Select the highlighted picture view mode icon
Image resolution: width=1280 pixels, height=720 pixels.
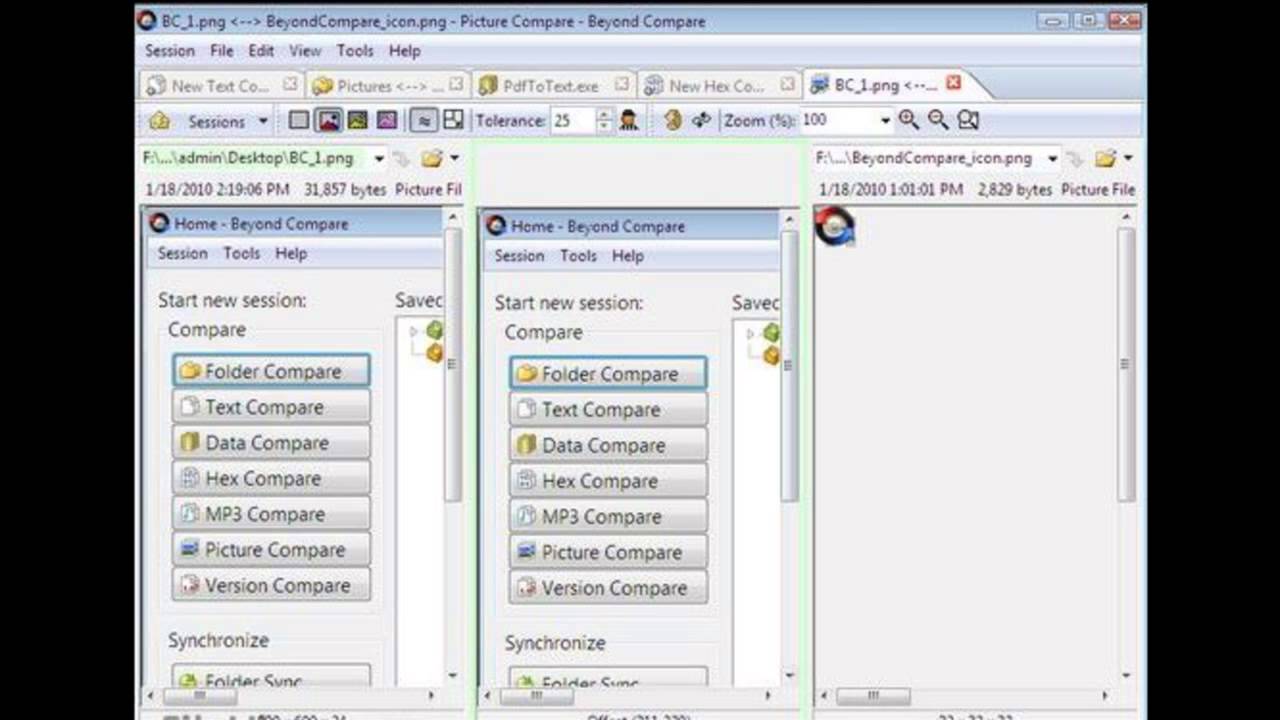point(328,120)
